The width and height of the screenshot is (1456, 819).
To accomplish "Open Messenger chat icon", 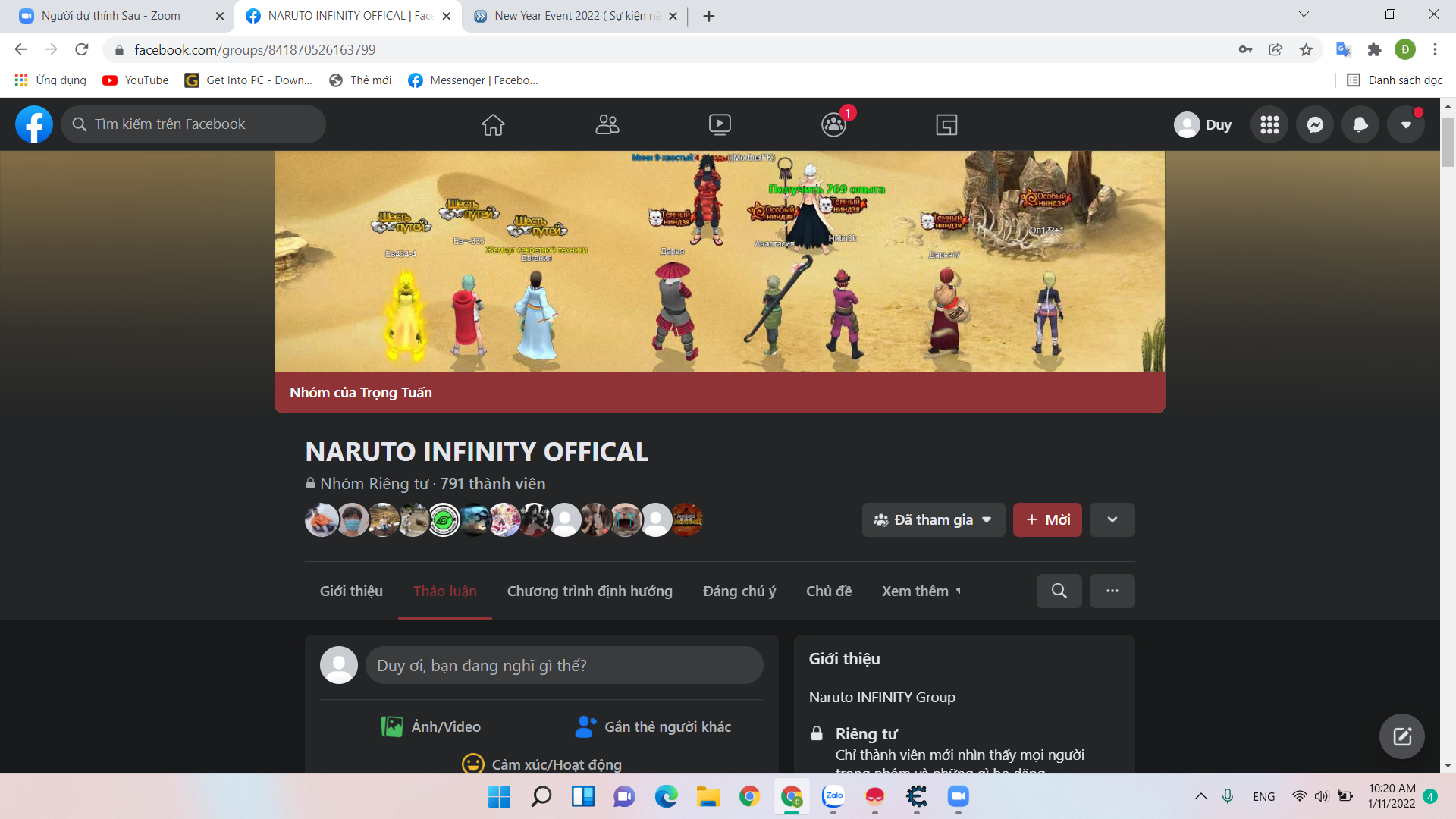I will tap(1315, 124).
